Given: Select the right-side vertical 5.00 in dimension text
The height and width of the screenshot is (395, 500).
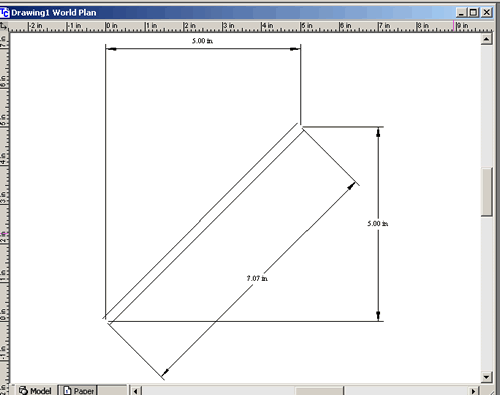Looking at the screenshot, I should click(378, 224).
